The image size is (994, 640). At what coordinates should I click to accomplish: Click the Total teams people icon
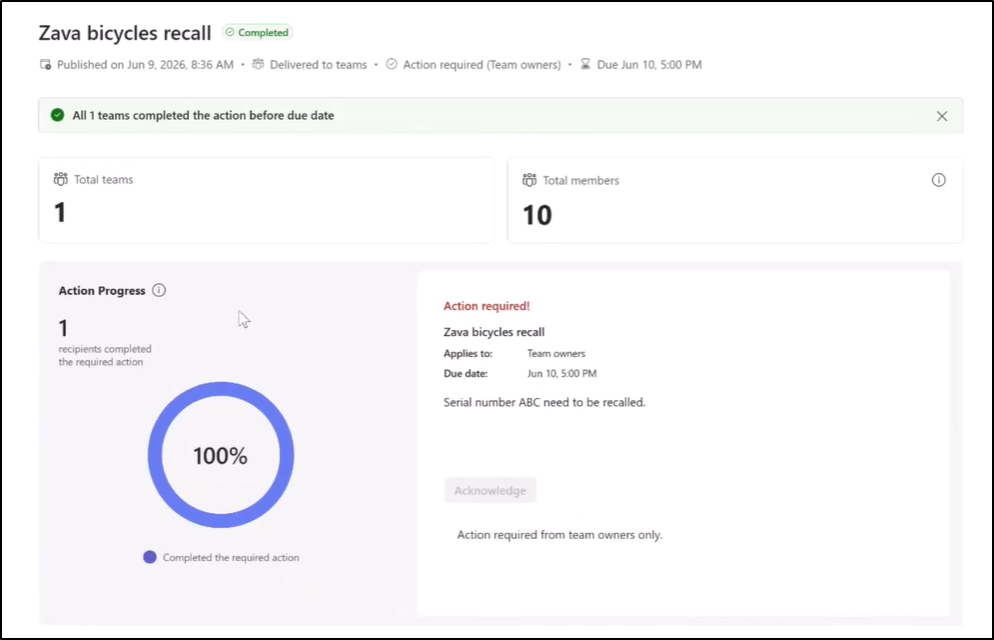pos(61,179)
